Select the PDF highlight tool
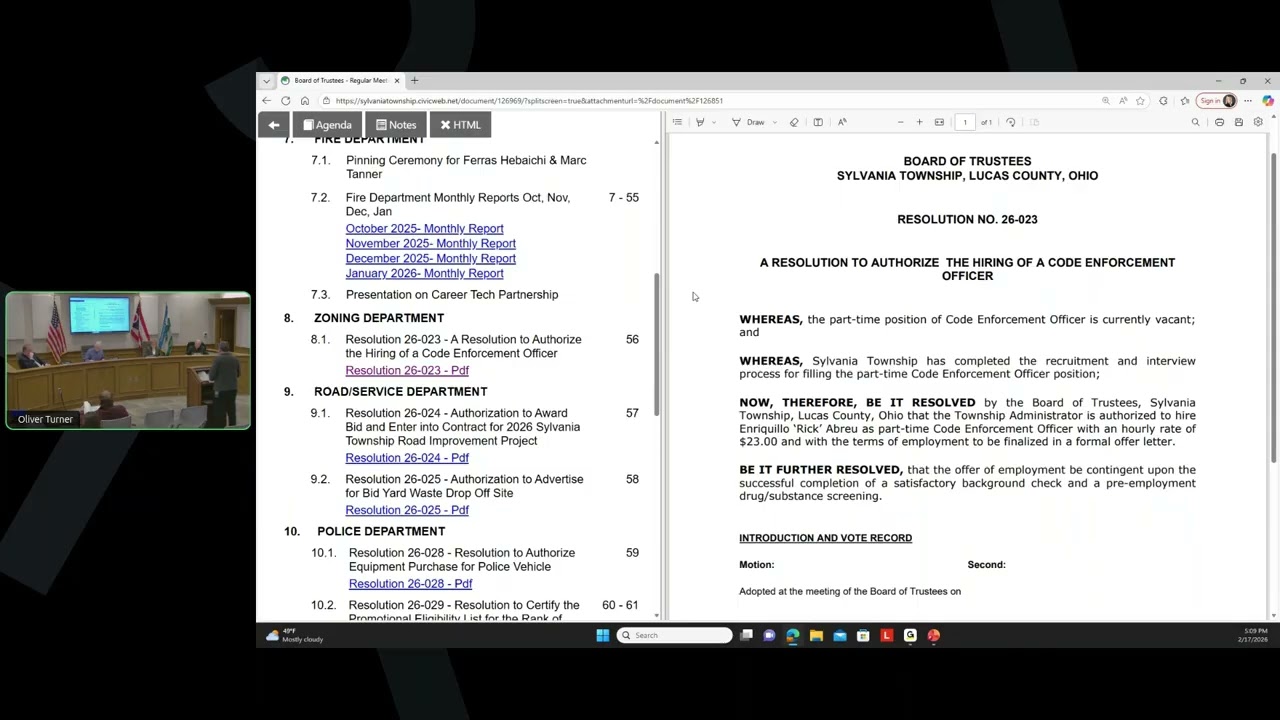The height and width of the screenshot is (720, 1280). 700,122
